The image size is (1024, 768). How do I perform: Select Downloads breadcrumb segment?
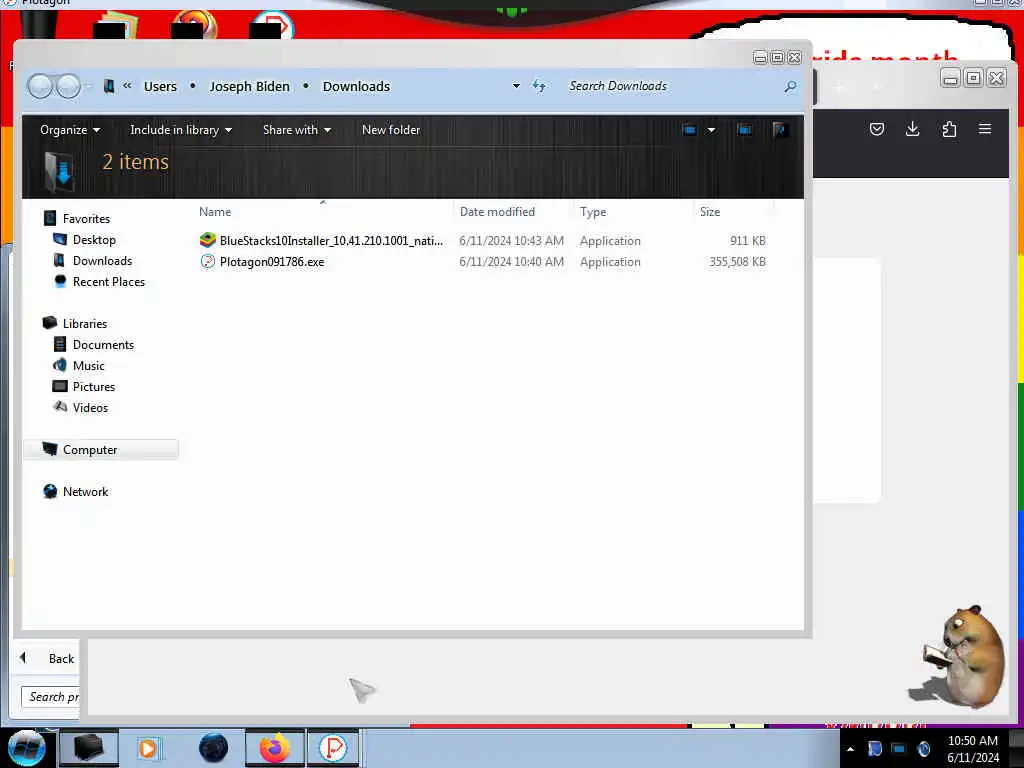(356, 86)
